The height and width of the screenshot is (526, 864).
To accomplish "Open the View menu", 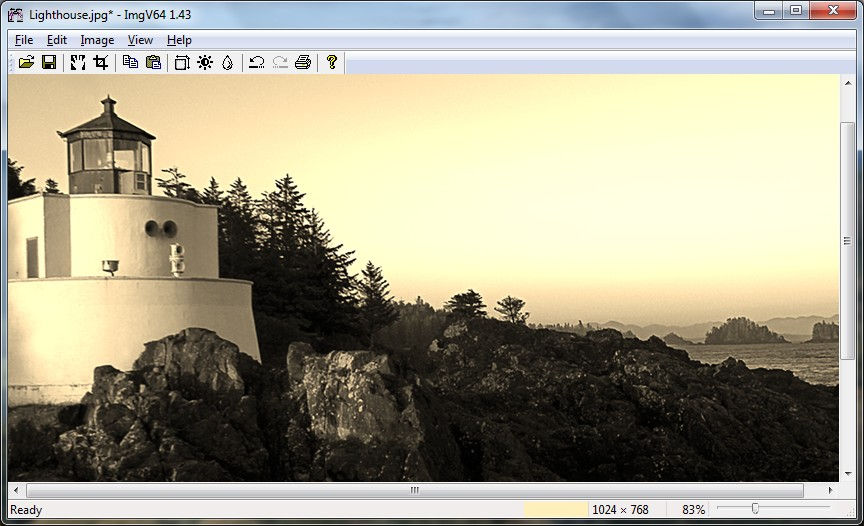I will click(140, 40).
